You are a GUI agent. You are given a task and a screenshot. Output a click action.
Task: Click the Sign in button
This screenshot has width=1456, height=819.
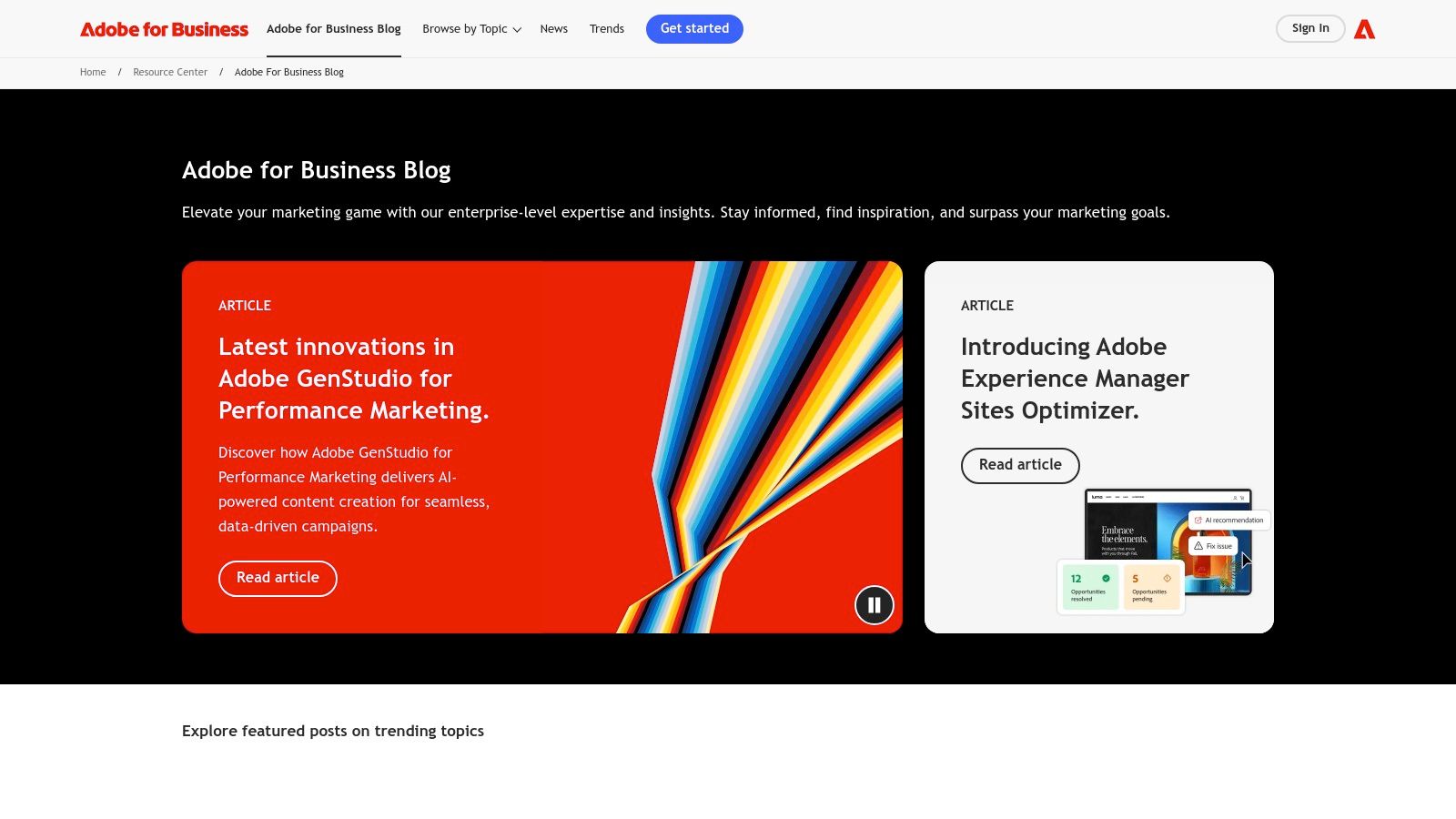coord(1310,29)
